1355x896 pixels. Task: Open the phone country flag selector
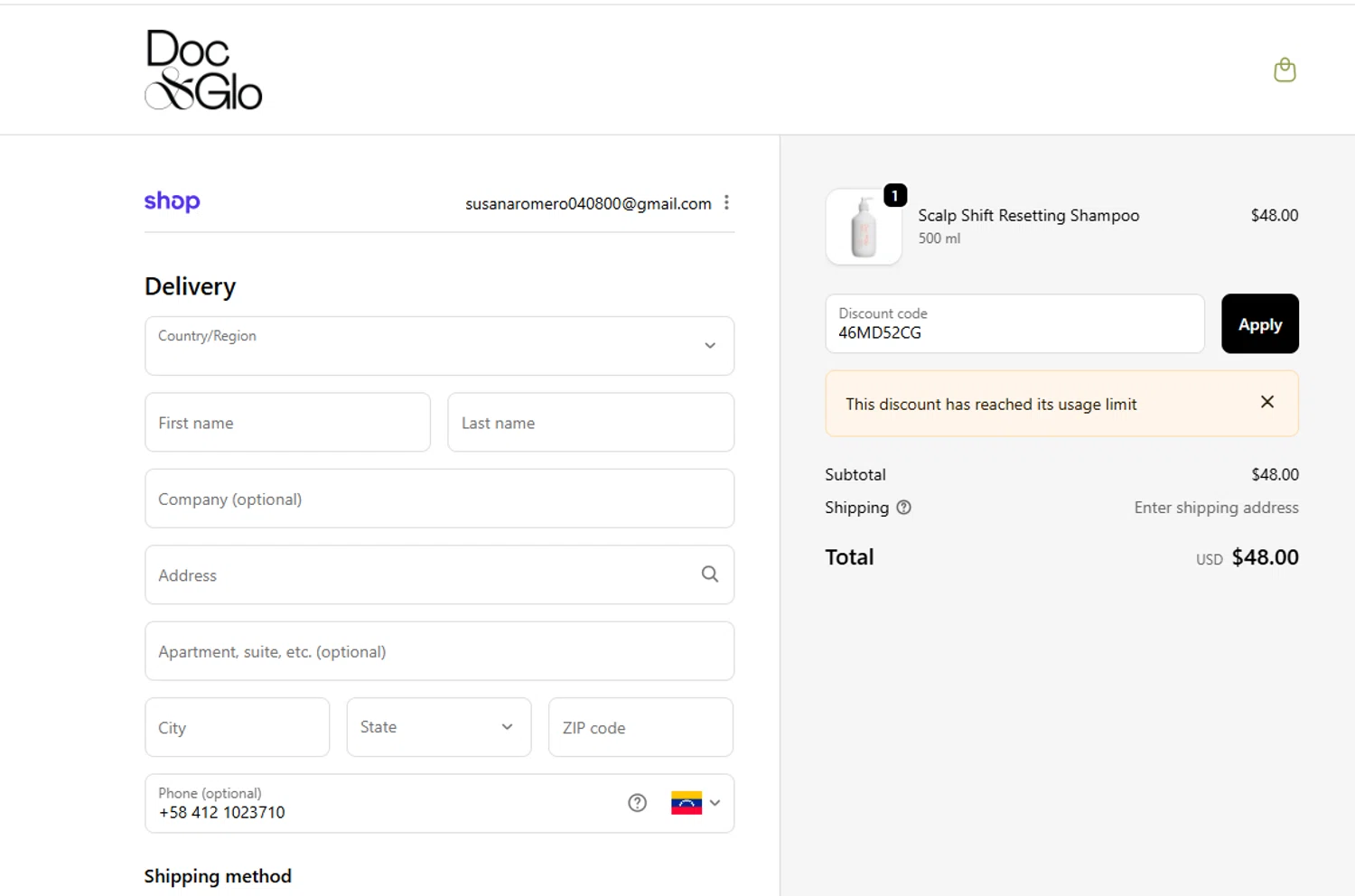(696, 803)
